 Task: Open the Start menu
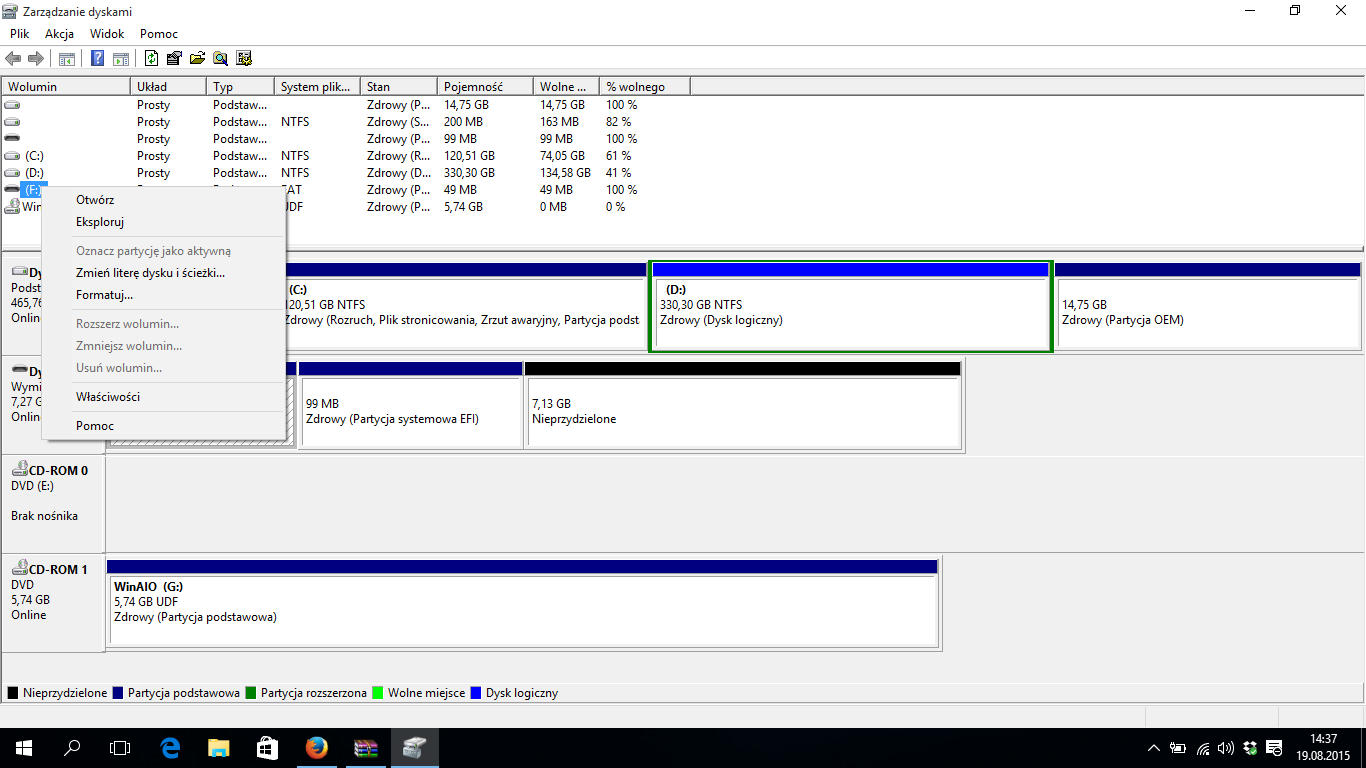tap(23, 748)
